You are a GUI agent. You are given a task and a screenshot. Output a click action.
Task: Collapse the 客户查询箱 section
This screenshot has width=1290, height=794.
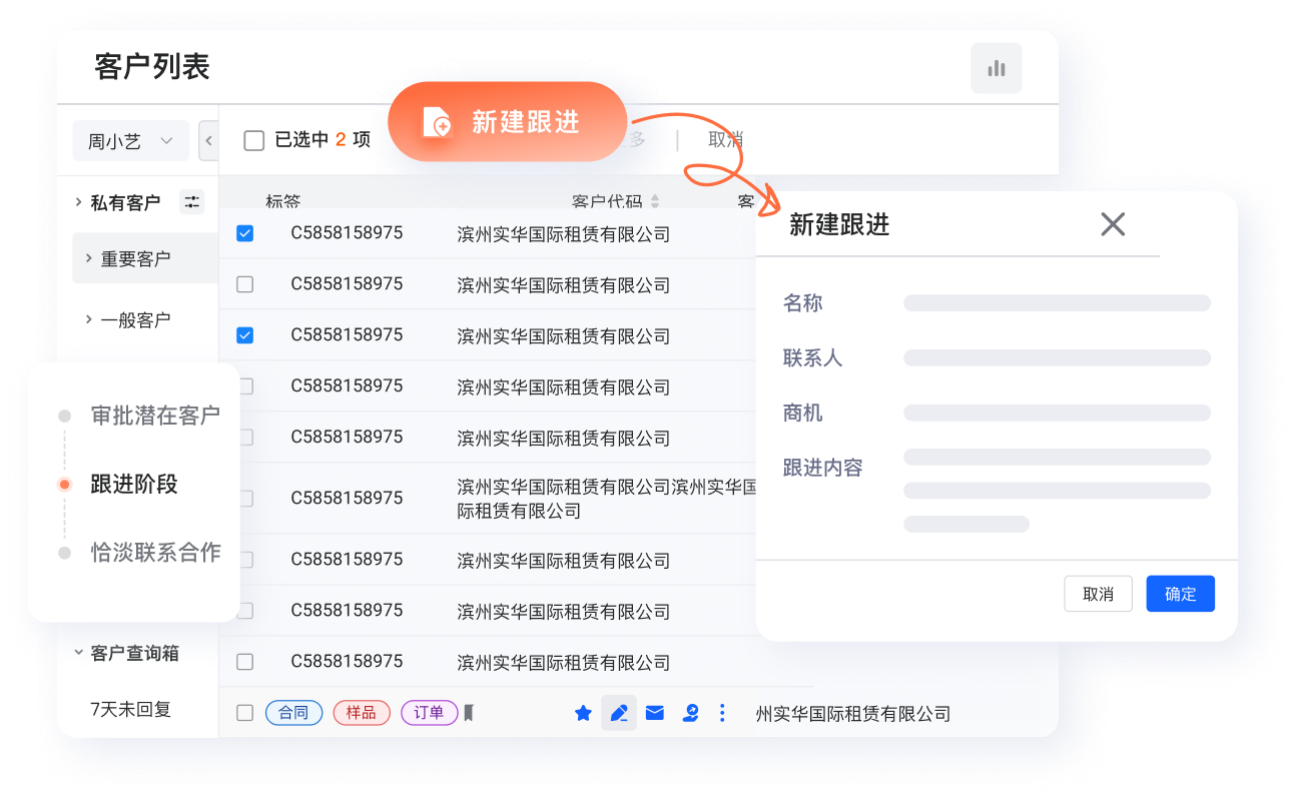[x=78, y=653]
